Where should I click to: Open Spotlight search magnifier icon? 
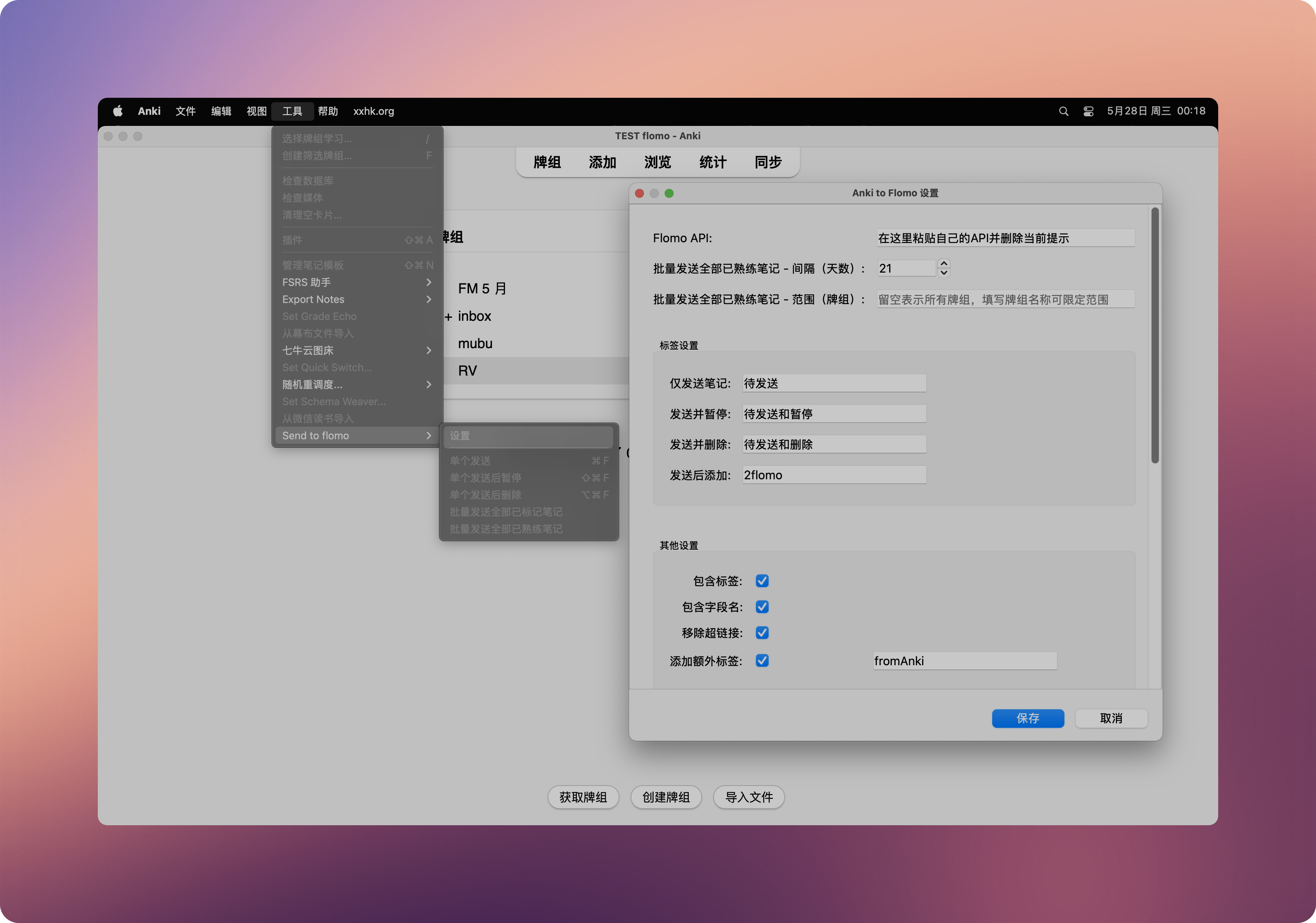(x=1063, y=111)
